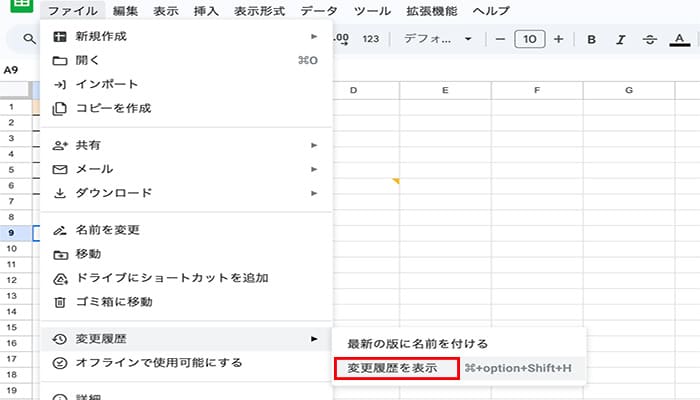Expand the ダウンロード submenu arrow
Image resolution: width=700 pixels, height=400 pixels.
pyautogui.click(x=314, y=193)
